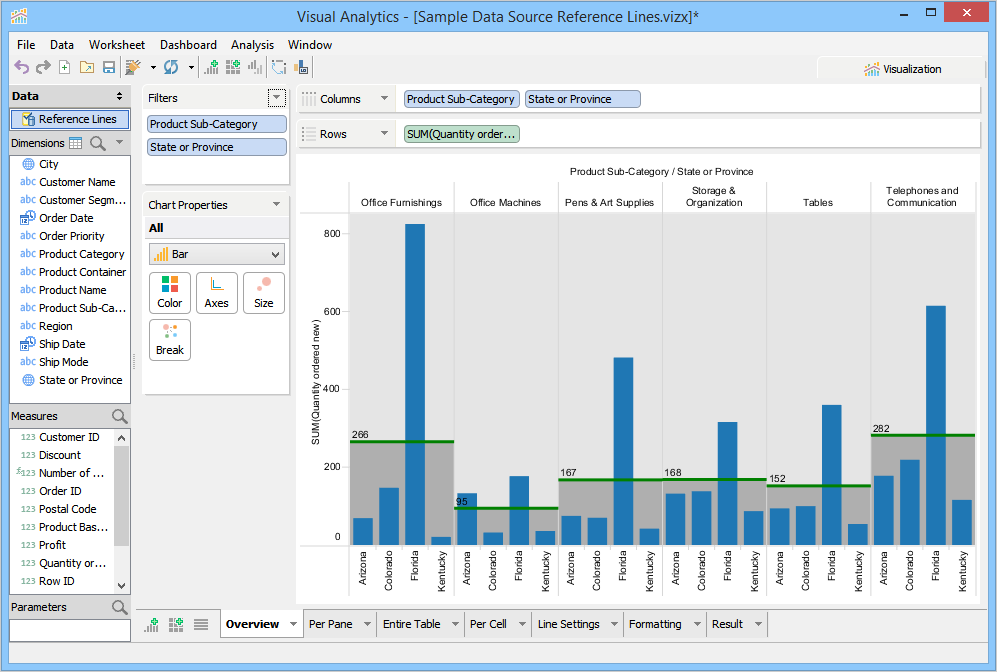Viewport: 997px width, 672px height.
Task: Click the Parameters input field
Action: tap(70, 631)
